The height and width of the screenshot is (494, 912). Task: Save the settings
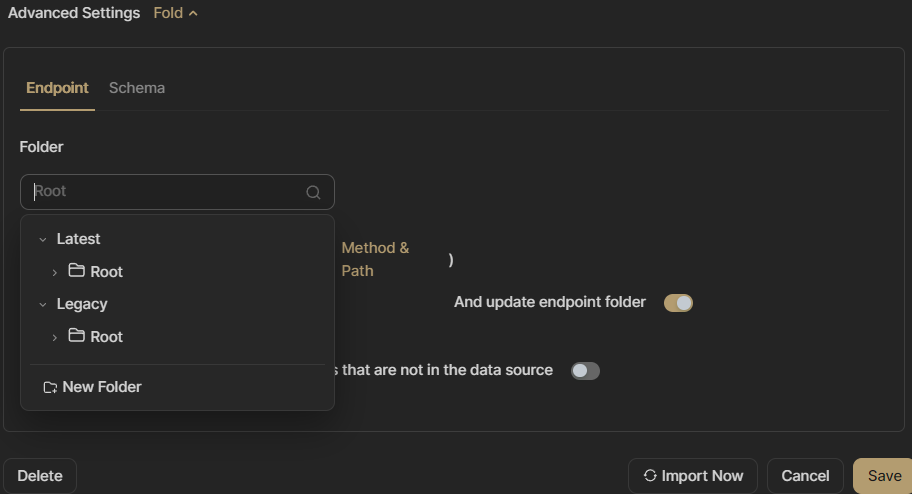[x=884, y=475]
